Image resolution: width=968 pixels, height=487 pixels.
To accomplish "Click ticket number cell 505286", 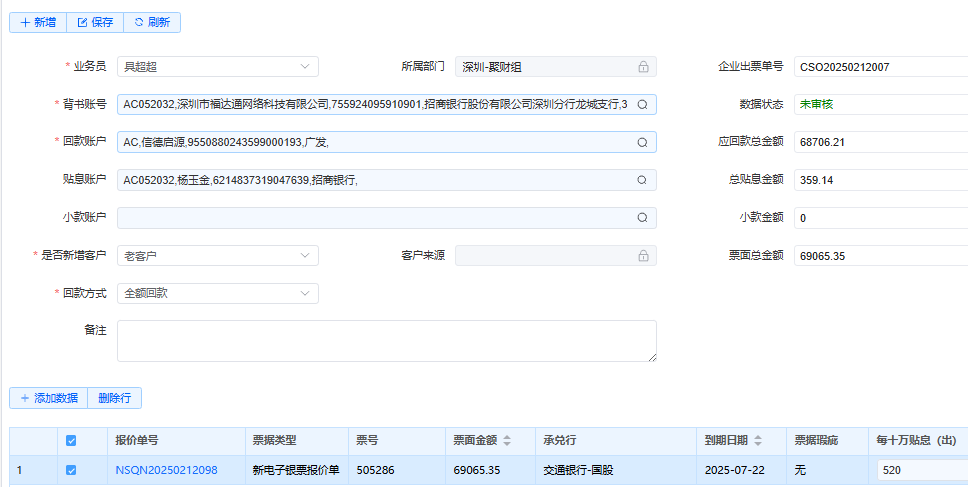I will point(397,470).
